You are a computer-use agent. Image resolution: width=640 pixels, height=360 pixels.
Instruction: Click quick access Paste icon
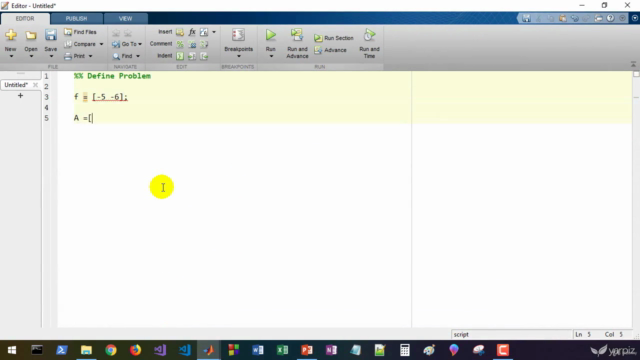(562, 18)
